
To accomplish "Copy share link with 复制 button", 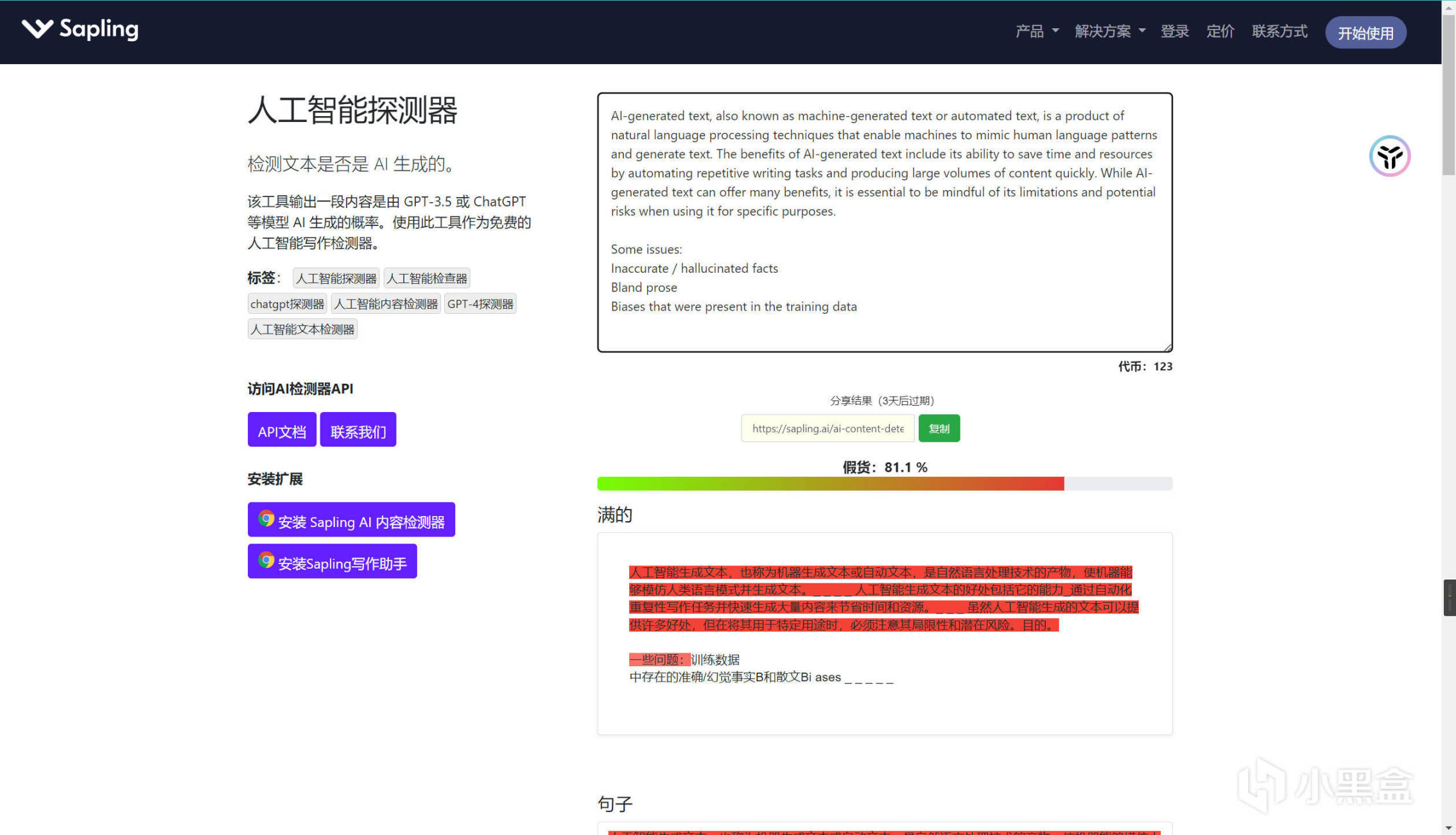I will tap(939, 428).
